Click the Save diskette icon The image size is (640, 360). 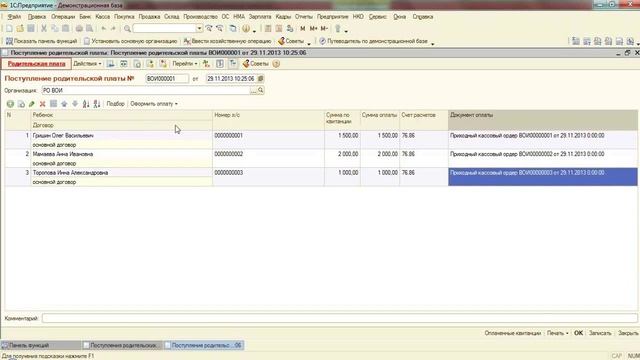pos(31,29)
